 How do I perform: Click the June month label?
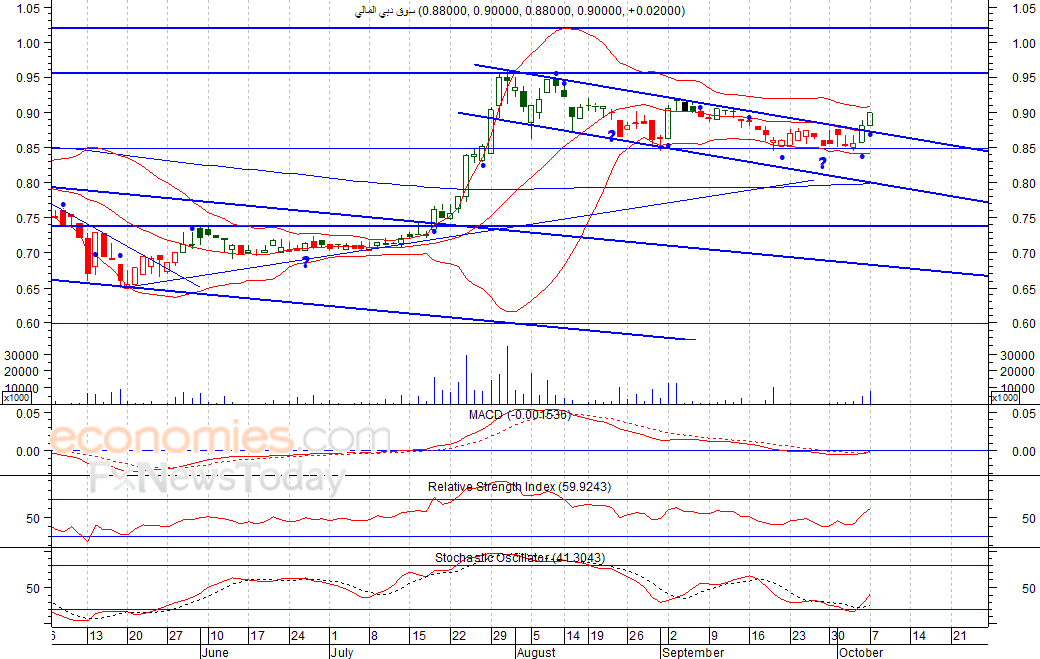point(215,652)
